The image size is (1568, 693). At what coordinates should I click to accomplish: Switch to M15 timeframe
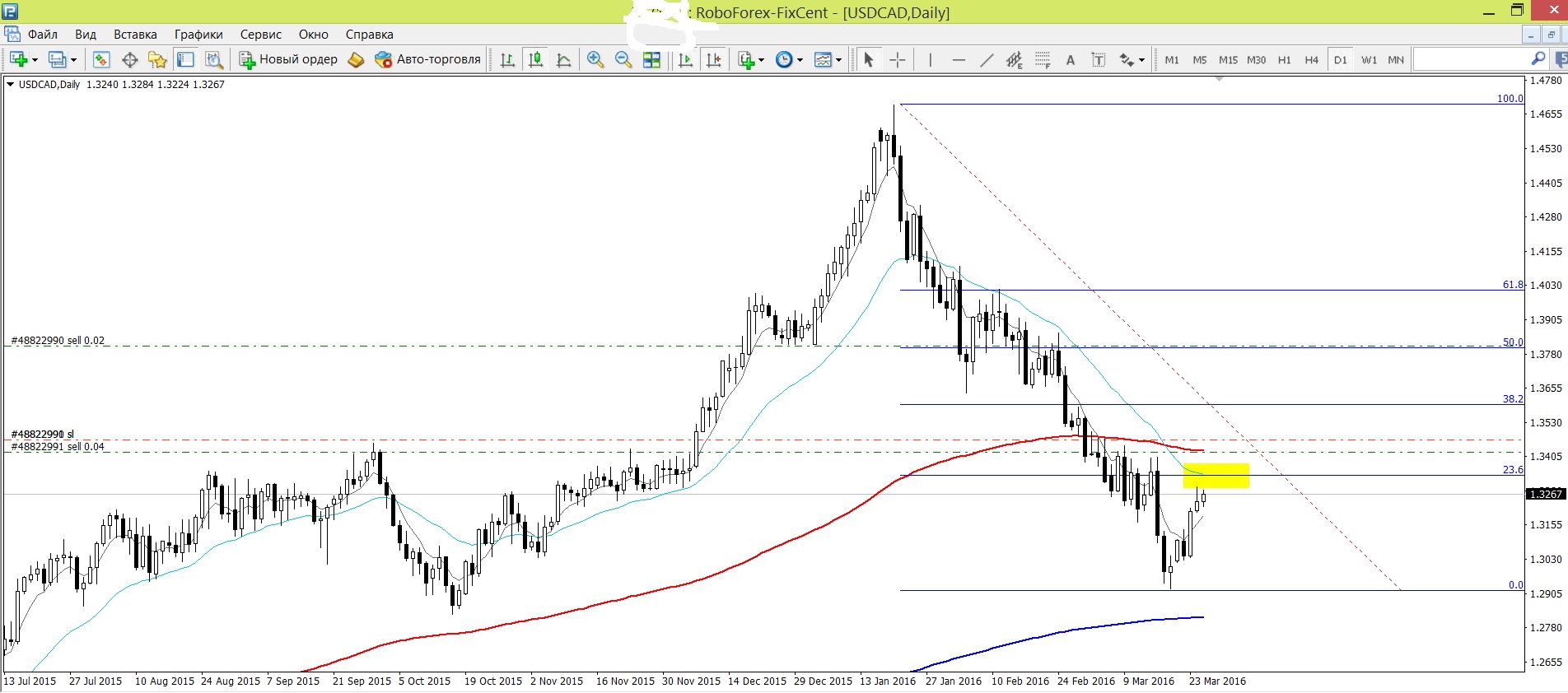(1228, 59)
